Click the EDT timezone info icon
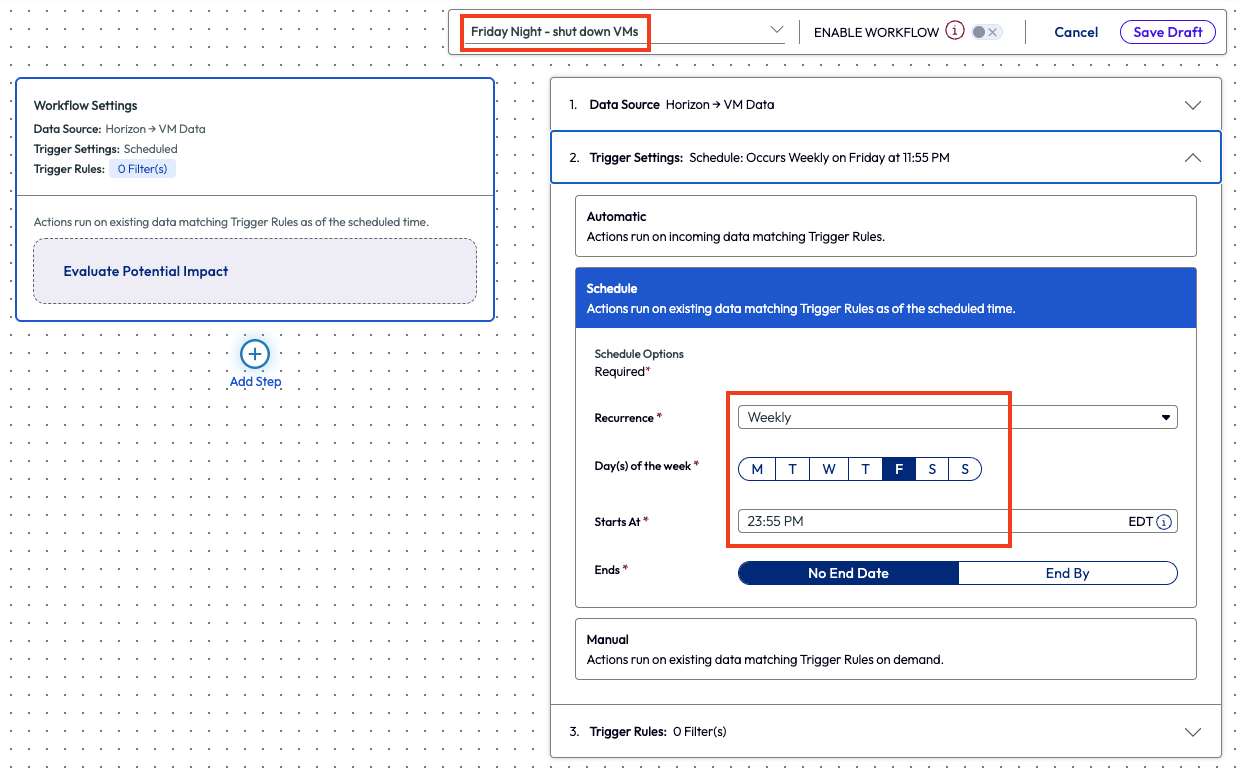1242x774 pixels. 1164,522
